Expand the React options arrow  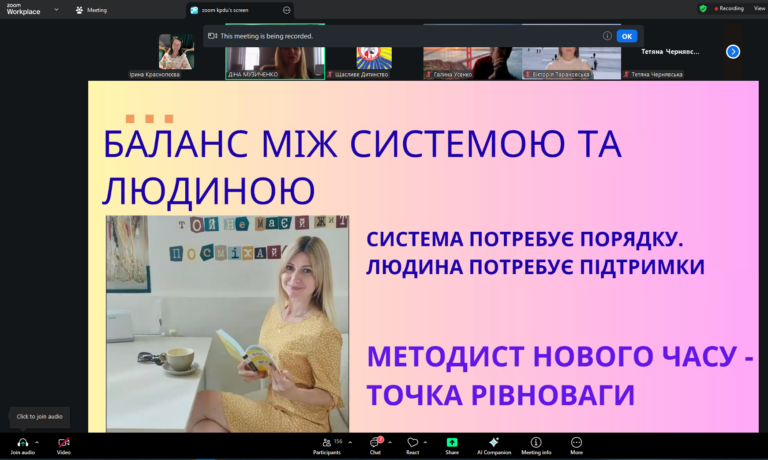425,442
